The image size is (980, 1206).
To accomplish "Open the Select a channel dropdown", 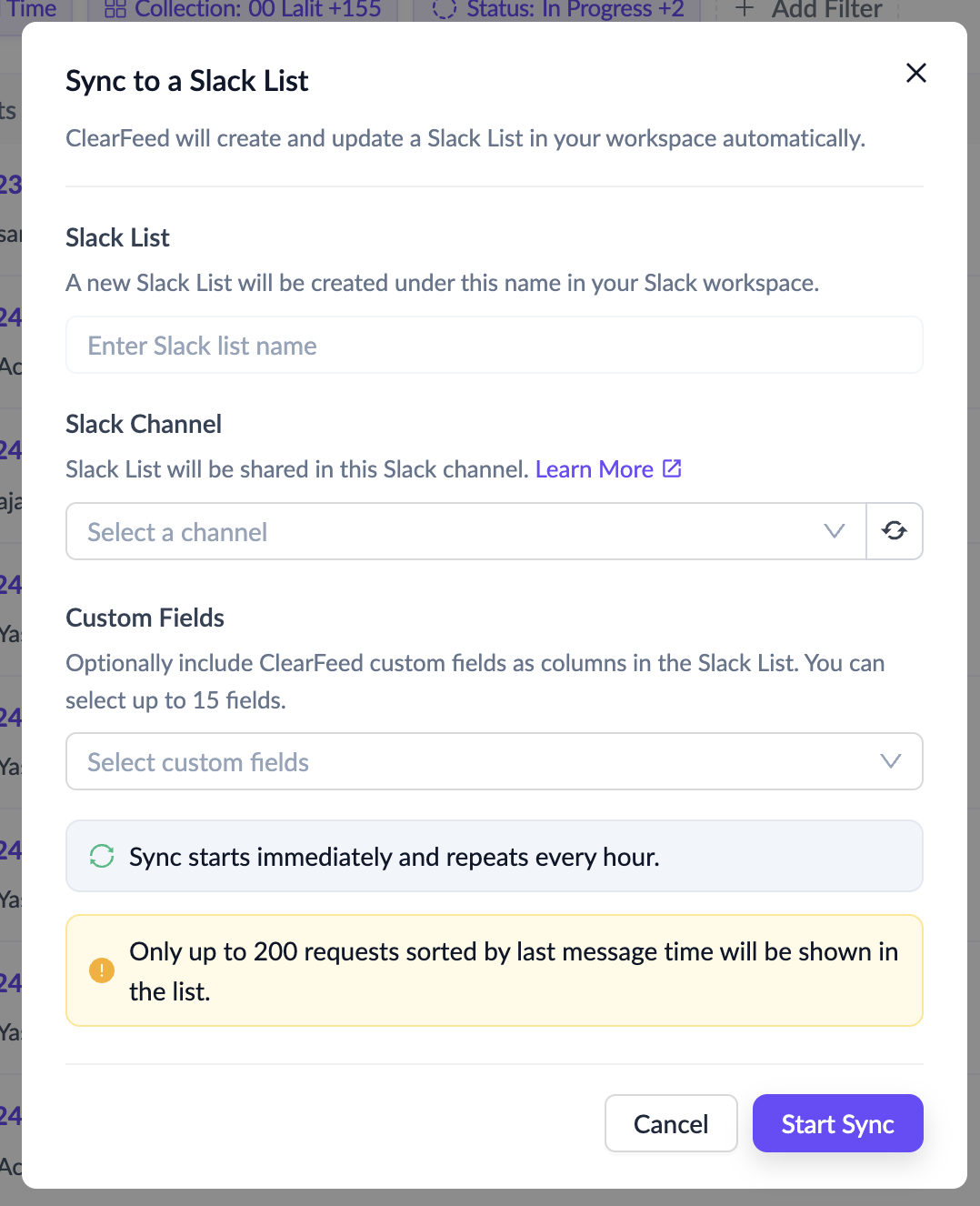I will (455, 531).
